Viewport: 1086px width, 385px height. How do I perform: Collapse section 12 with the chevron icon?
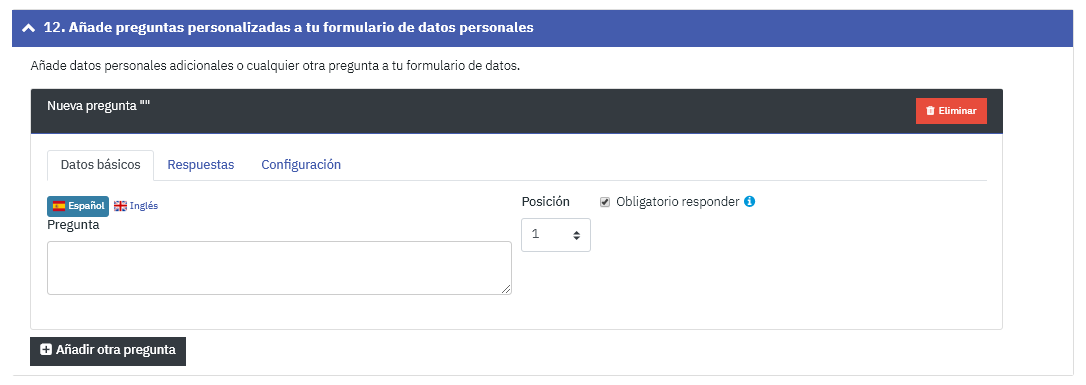pos(28,28)
